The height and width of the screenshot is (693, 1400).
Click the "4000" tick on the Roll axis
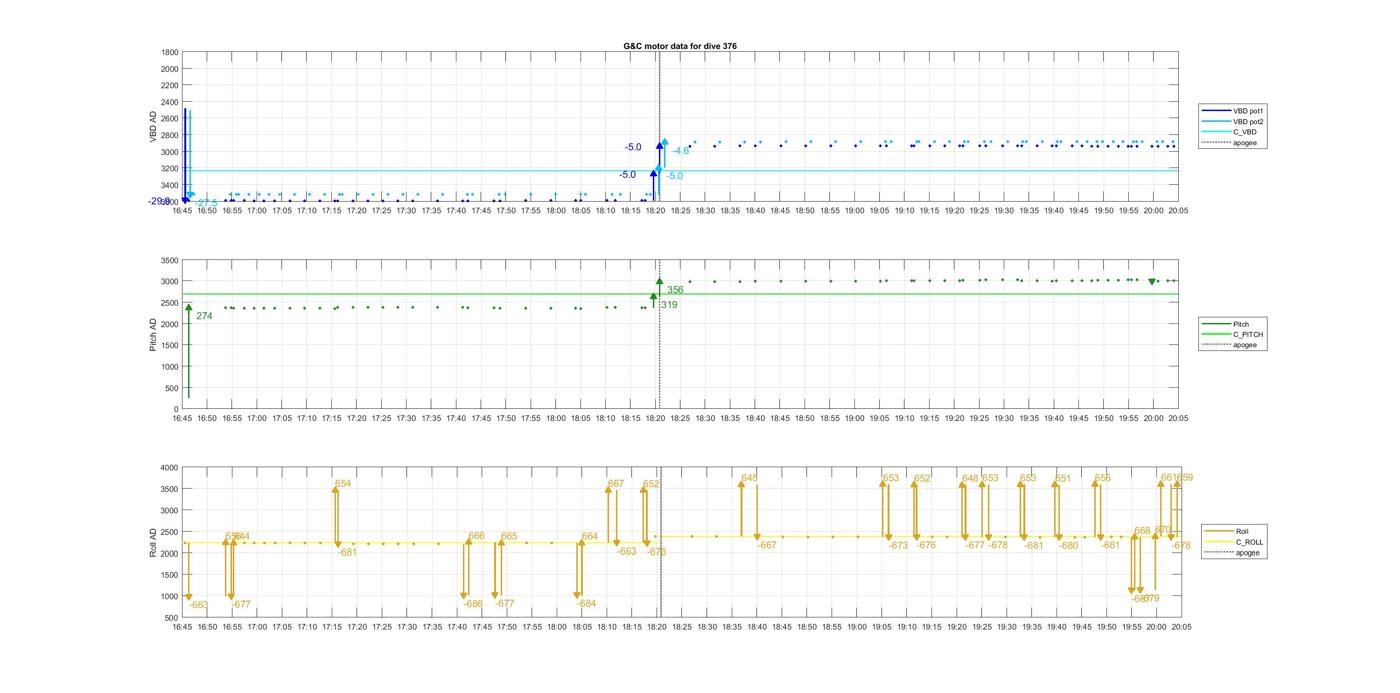pyautogui.click(x=168, y=468)
